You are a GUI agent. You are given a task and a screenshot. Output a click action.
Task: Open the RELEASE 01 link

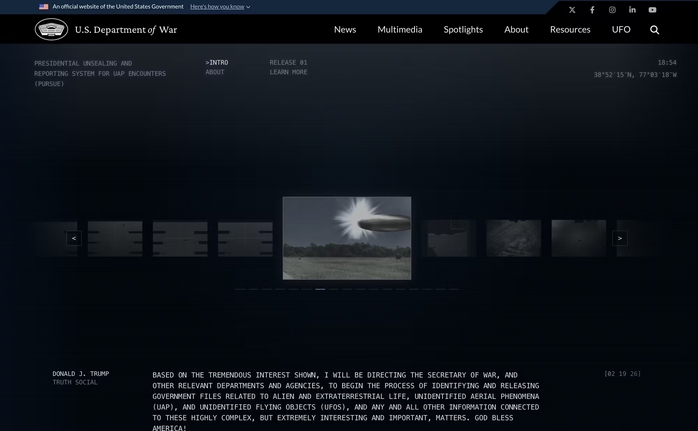288,63
